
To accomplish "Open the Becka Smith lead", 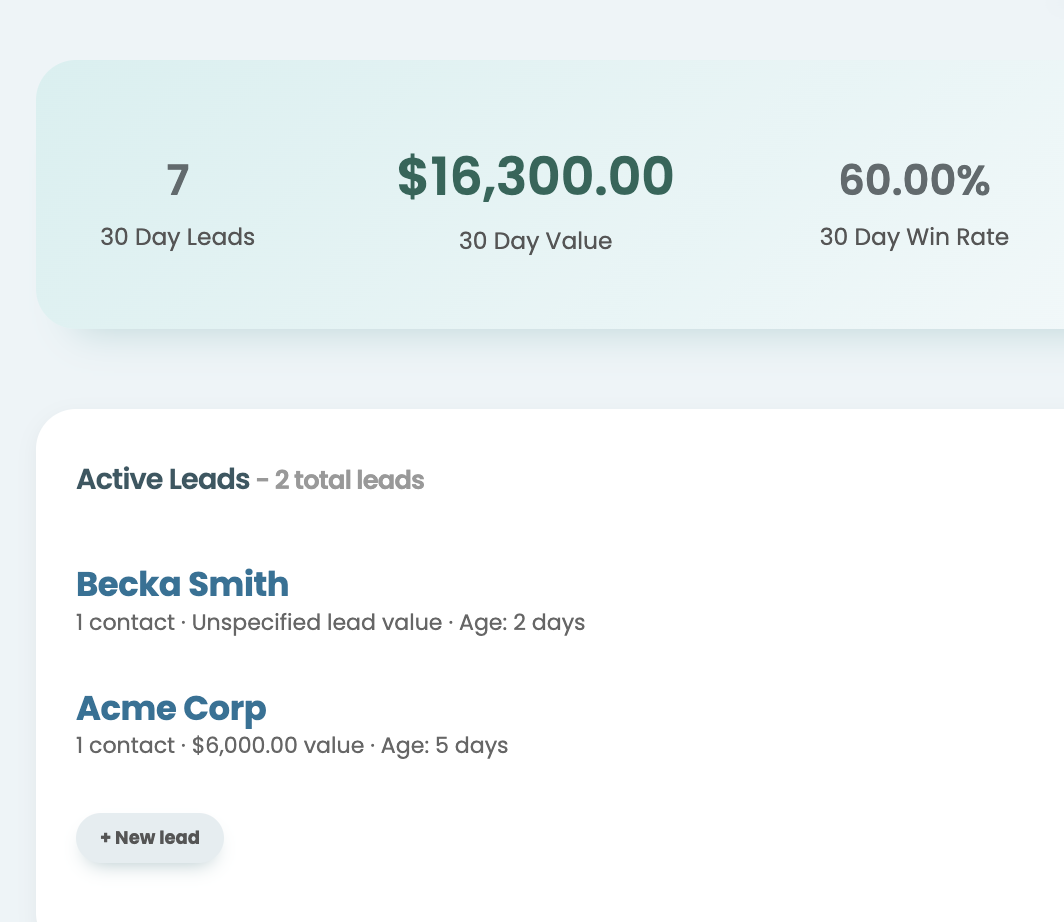I will (183, 584).
